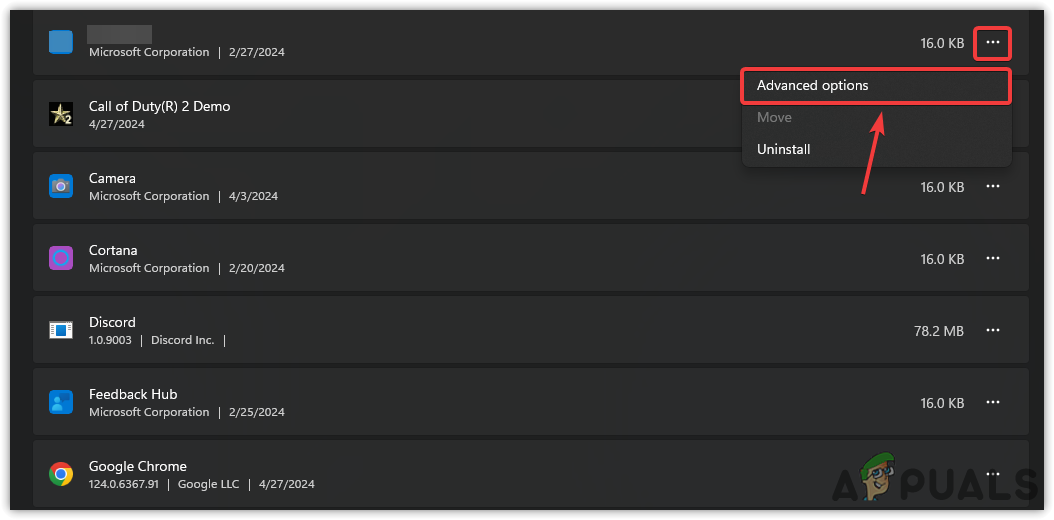Choose Advanced options from the context menu
The height and width of the screenshot is (520, 1054).
tap(813, 86)
